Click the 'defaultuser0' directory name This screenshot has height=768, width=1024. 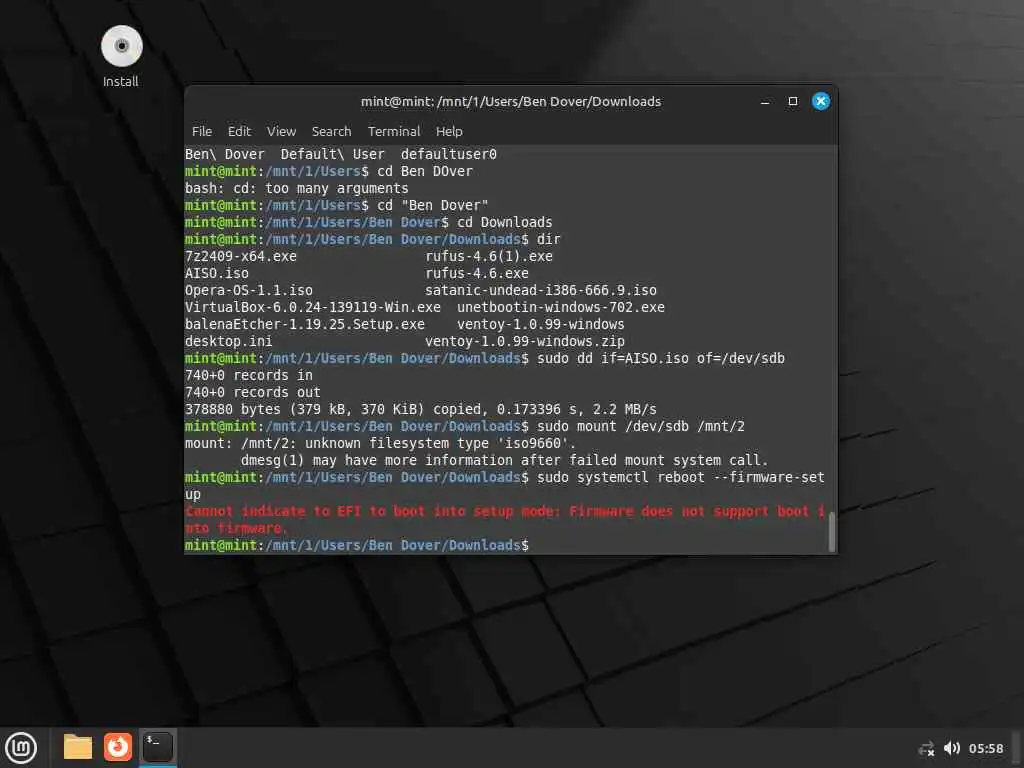click(449, 154)
